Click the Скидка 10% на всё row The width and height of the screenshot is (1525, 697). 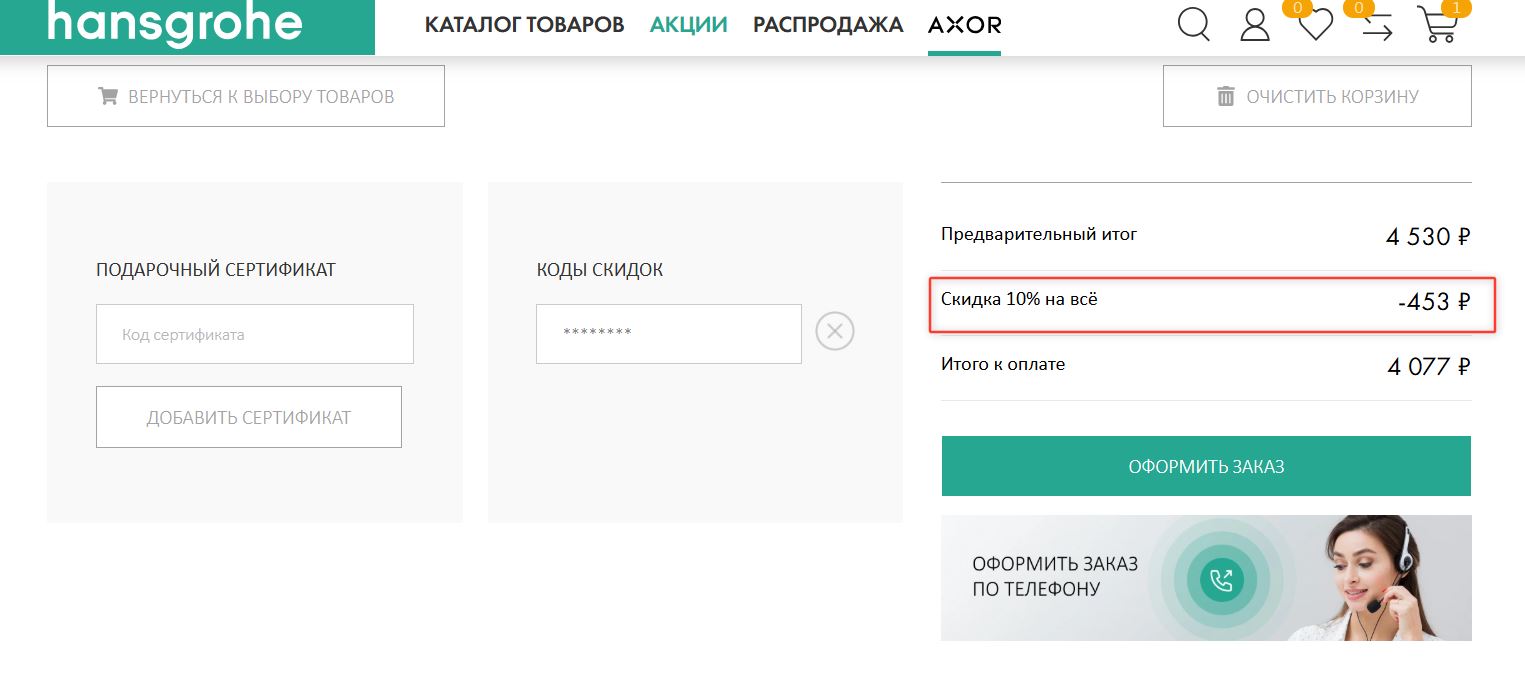tap(1211, 303)
